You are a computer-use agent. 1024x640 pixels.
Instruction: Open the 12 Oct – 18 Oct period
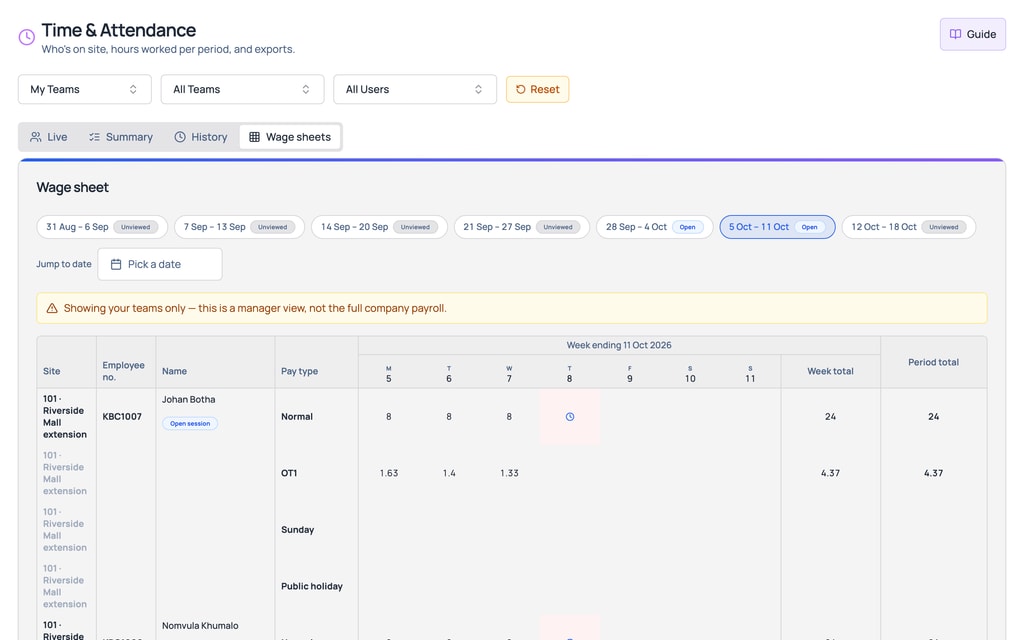[x=908, y=227]
